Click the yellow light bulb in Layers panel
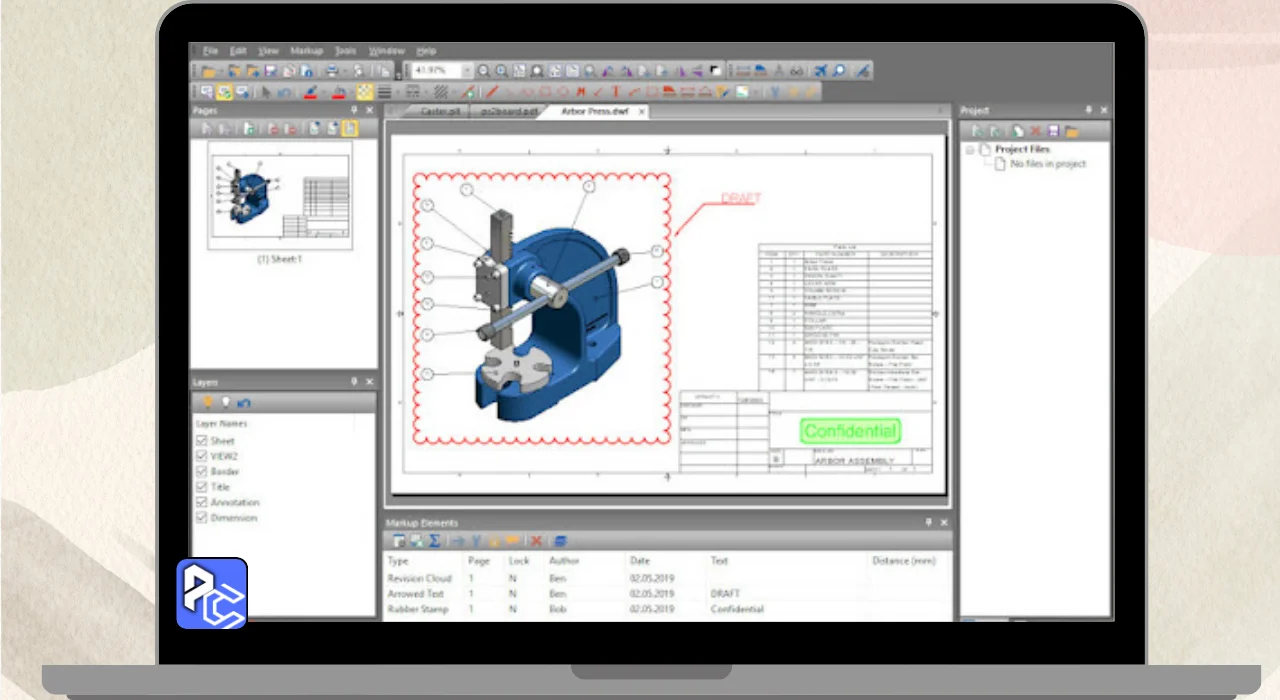Screen dimensions: 1280x700 tap(208, 403)
